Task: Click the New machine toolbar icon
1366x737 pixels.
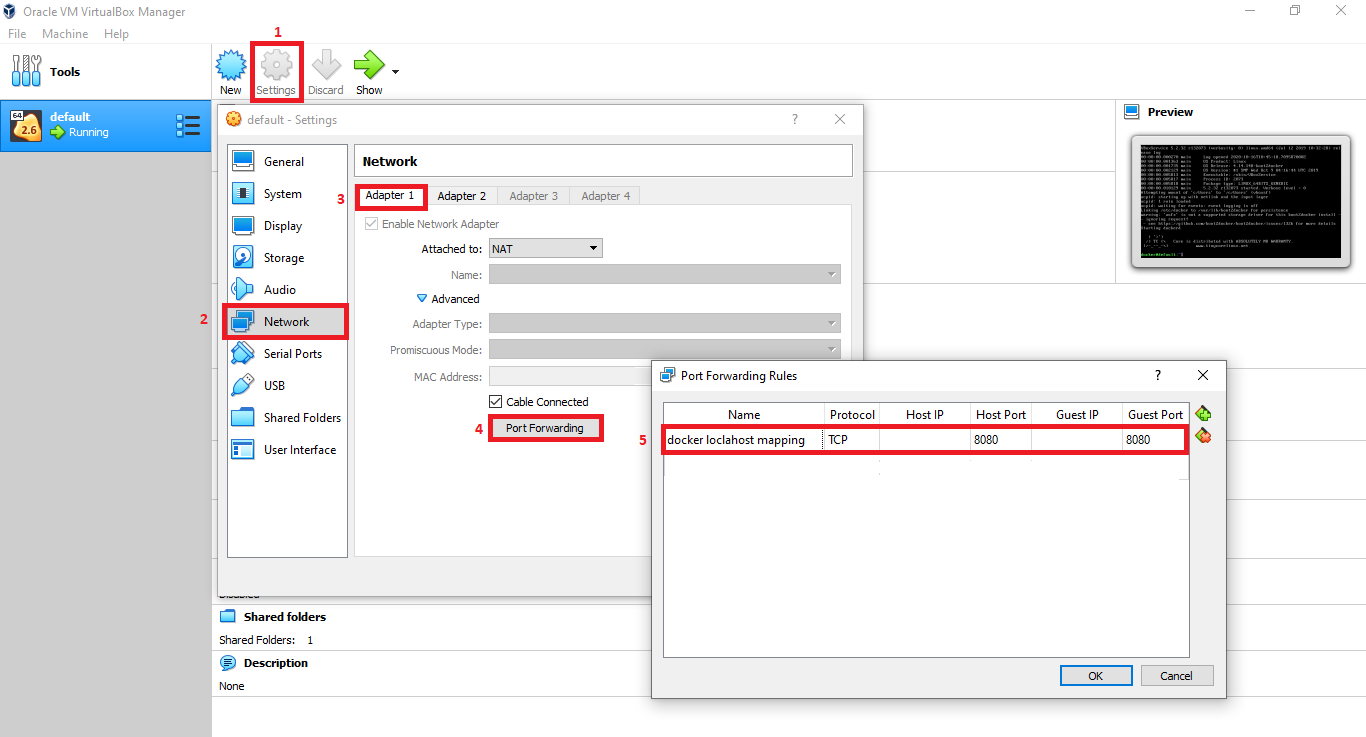Action: point(231,65)
